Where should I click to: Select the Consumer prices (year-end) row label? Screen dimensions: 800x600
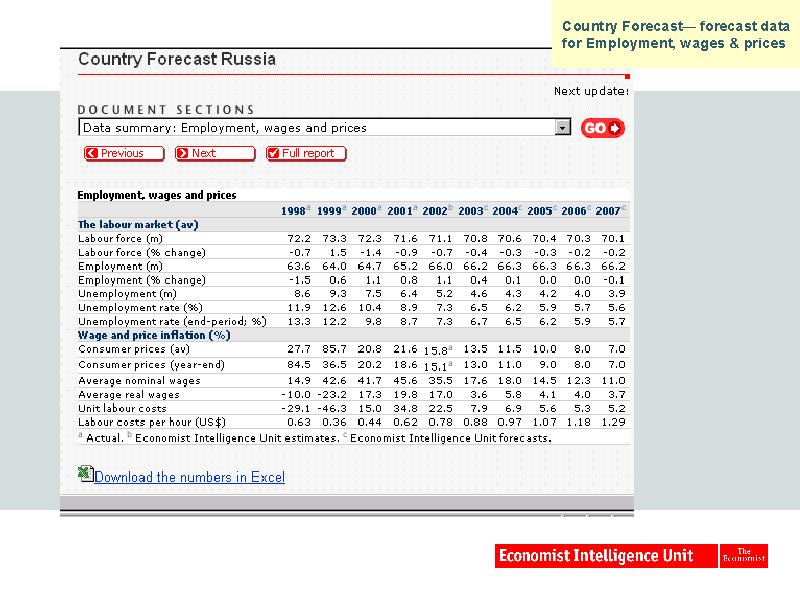pyautogui.click(x=152, y=365)
